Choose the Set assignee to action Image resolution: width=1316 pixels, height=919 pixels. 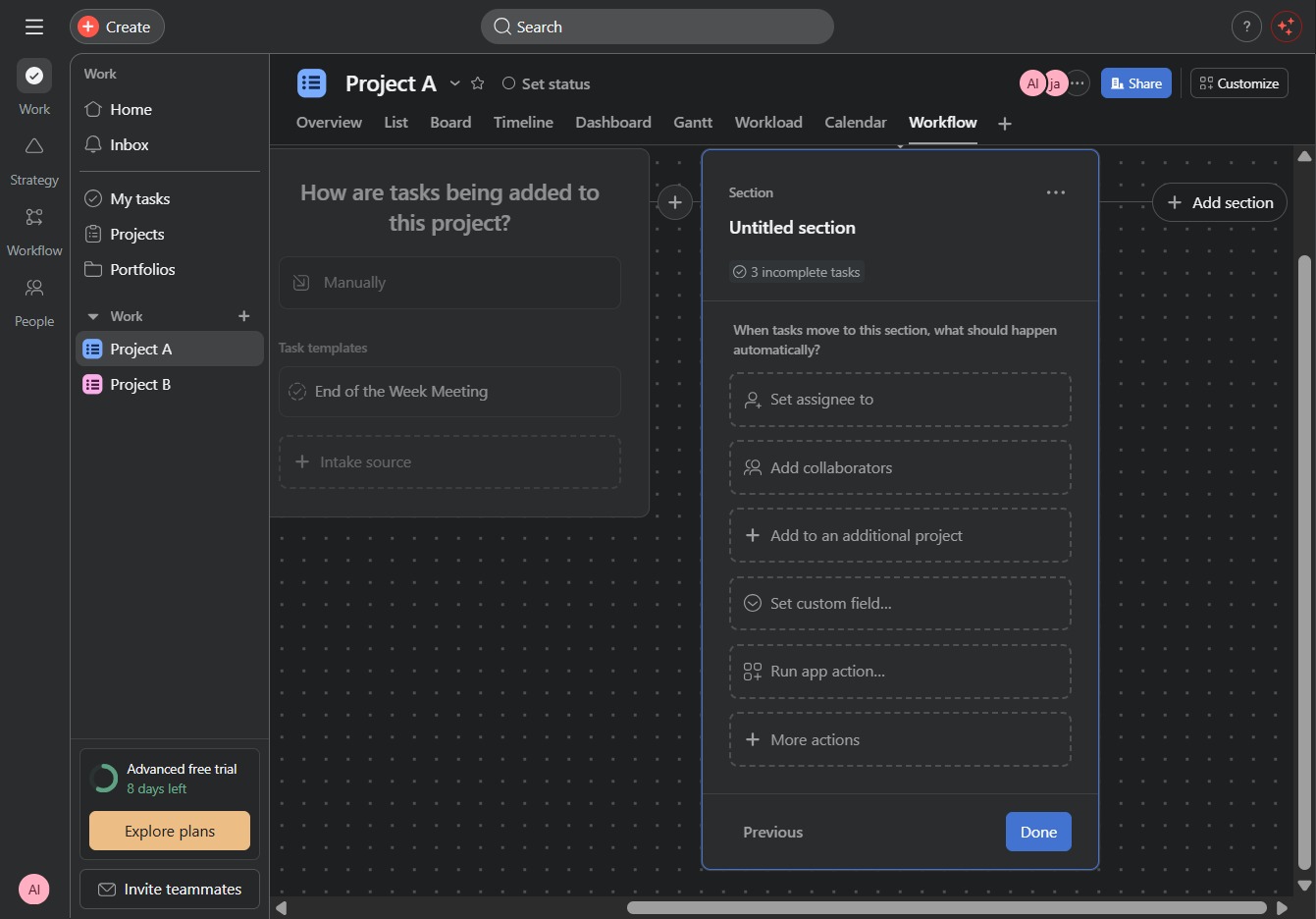[x=900, y=400]
